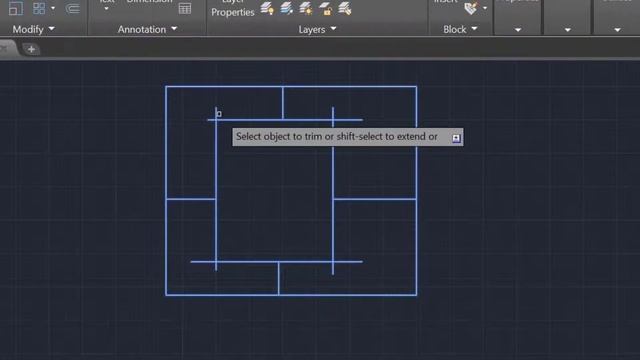
Task: Expand the second collapsed panel right of Block
Action: tap(567, 30)
